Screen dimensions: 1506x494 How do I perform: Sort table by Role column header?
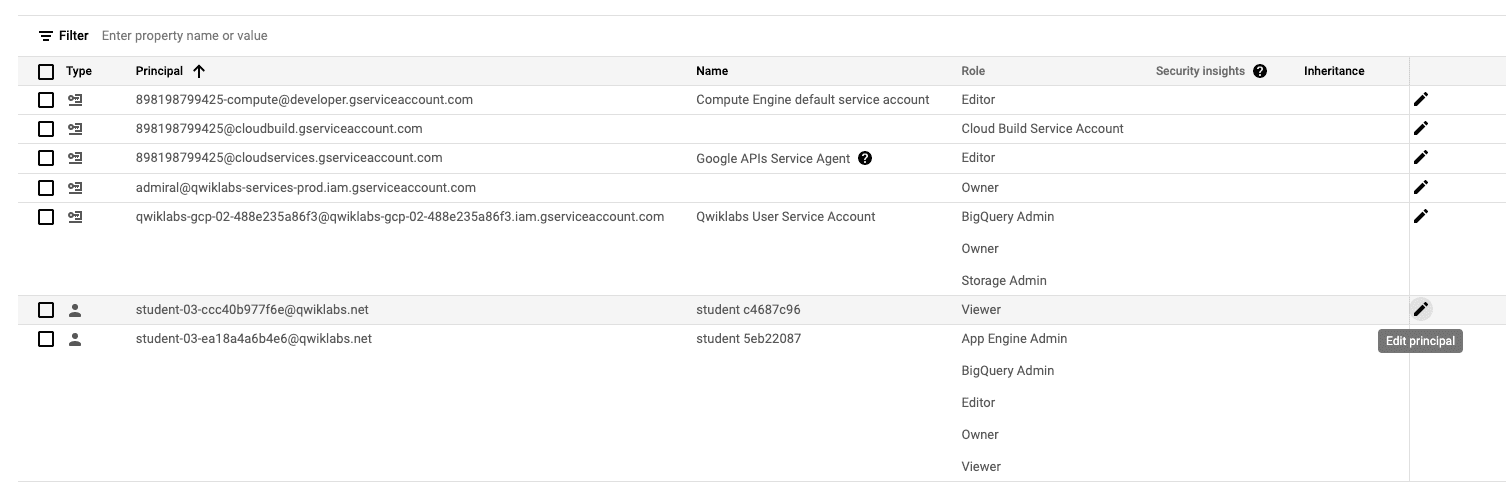click(973, 71)
